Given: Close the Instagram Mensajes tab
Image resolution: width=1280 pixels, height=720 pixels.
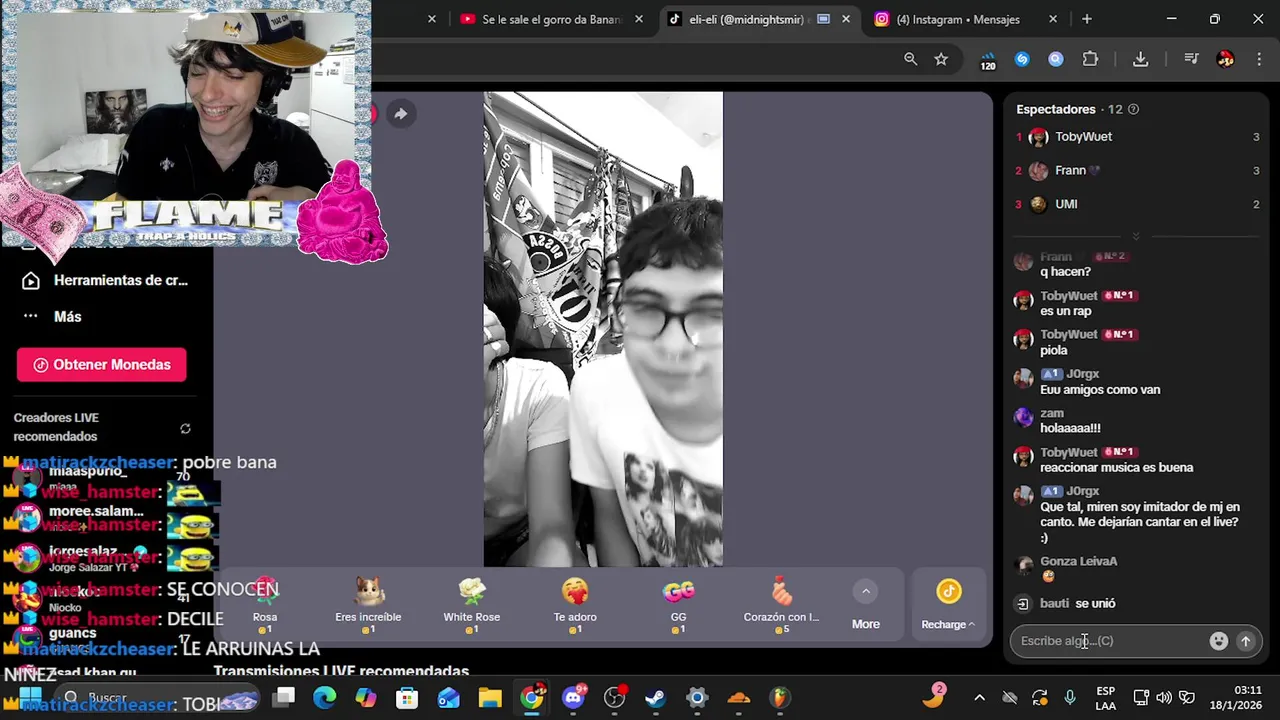Looking at the screenshot, I should click(1053, 19).
